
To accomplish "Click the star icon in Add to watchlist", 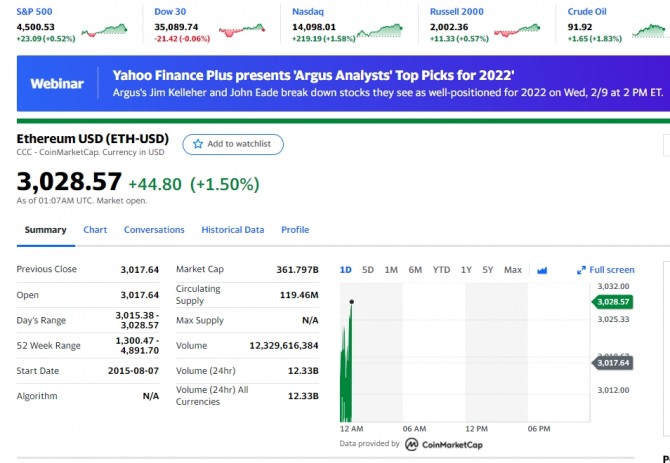I will (197, 144).
